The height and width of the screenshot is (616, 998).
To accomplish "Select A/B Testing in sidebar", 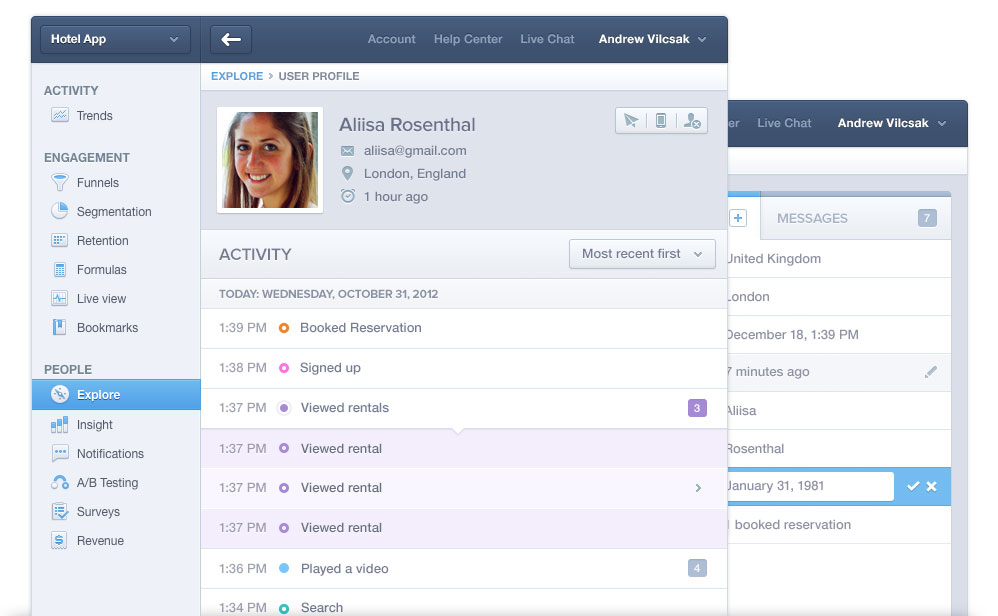I will click(x=107, y=482).
